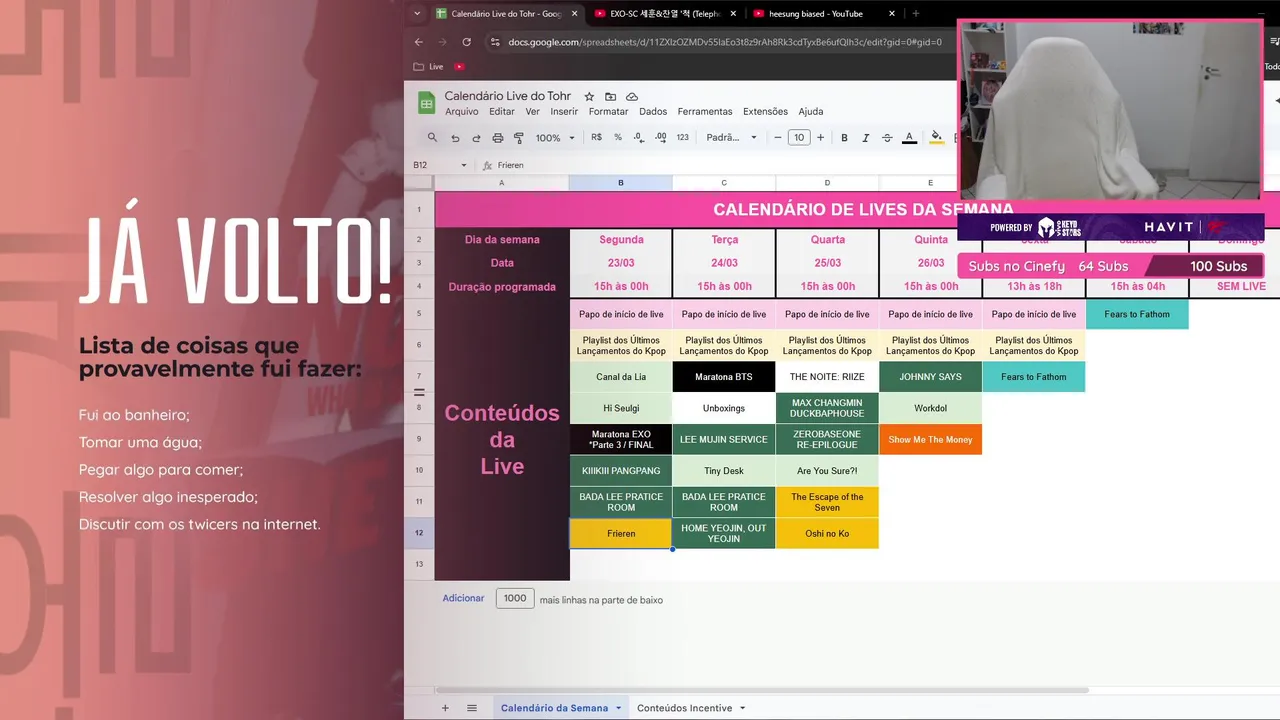
Task: Open the Google Sheets home icon
Action: tap(427, 103)
